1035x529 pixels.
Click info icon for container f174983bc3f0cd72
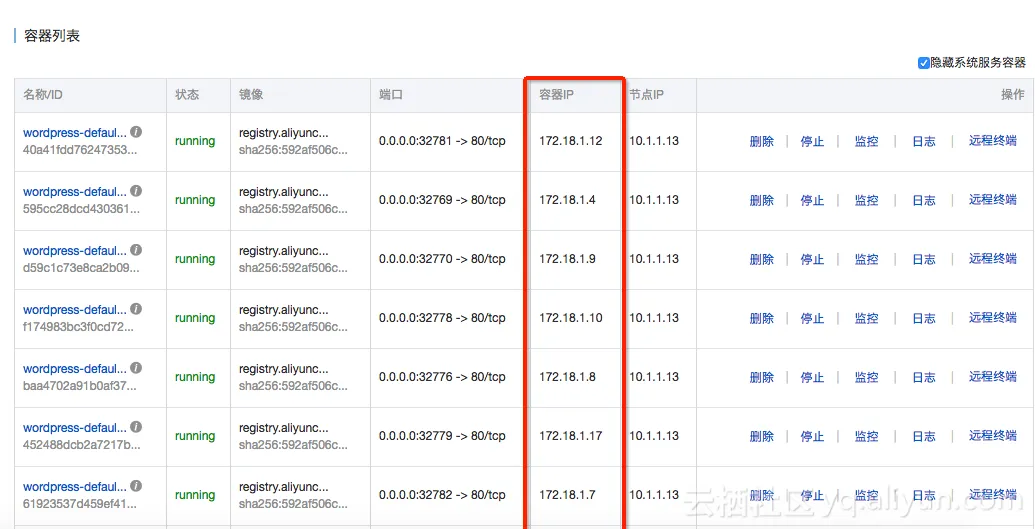tap(136, 309)
